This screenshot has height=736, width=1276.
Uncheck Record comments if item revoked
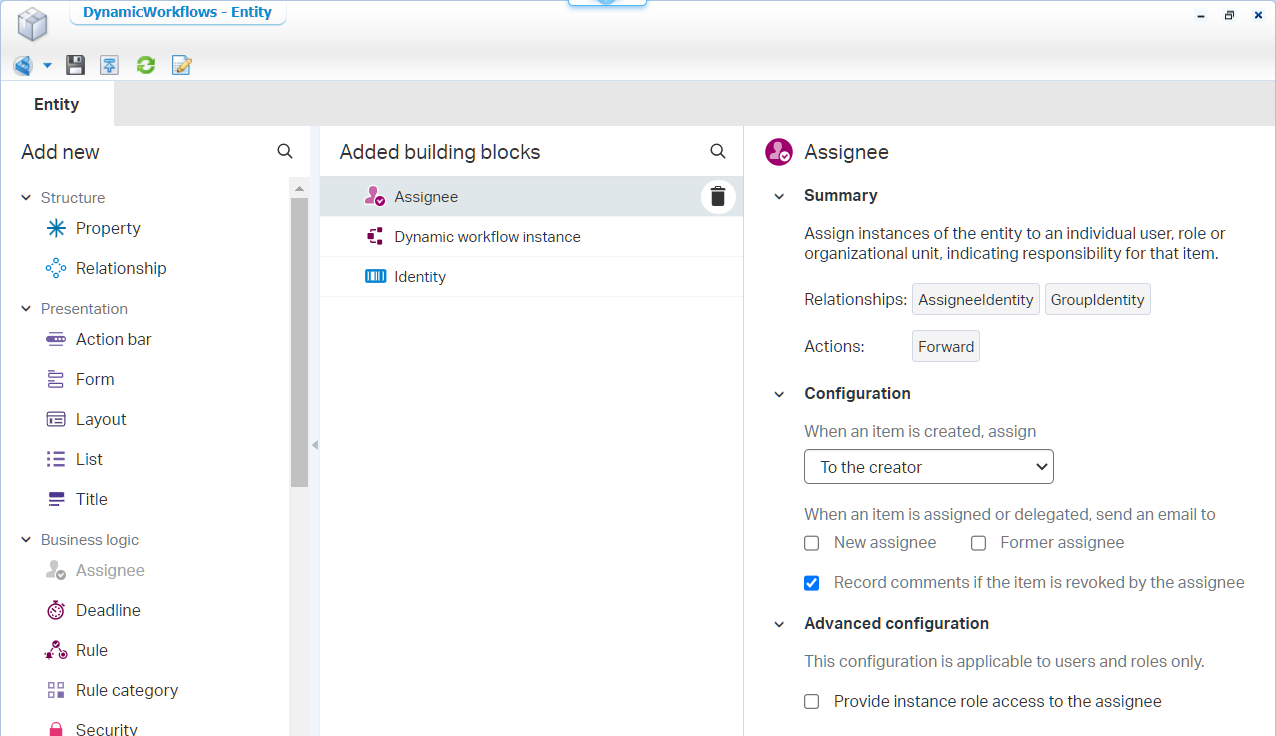click(x=812, y=583)
